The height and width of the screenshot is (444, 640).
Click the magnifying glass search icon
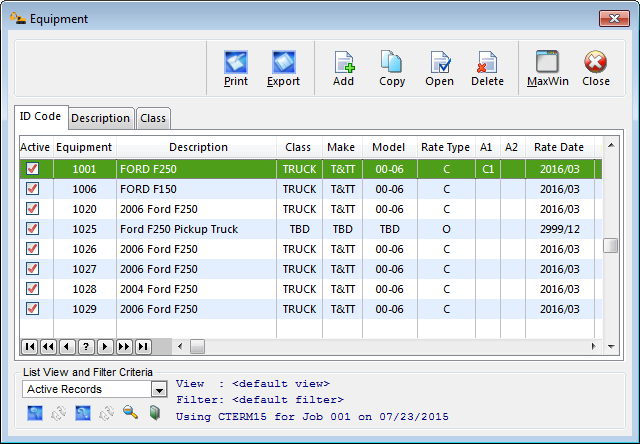(x=130, y=413)
